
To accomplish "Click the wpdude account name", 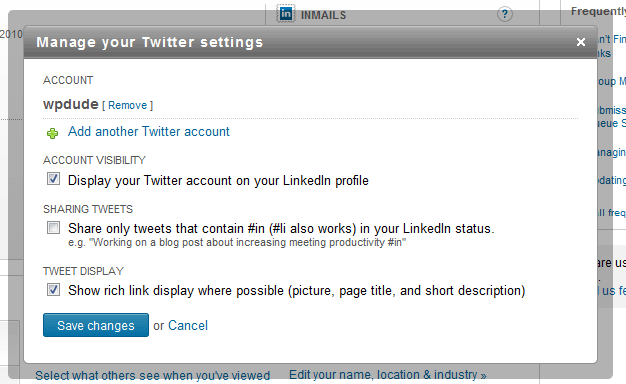I will (x=71, y=104).
